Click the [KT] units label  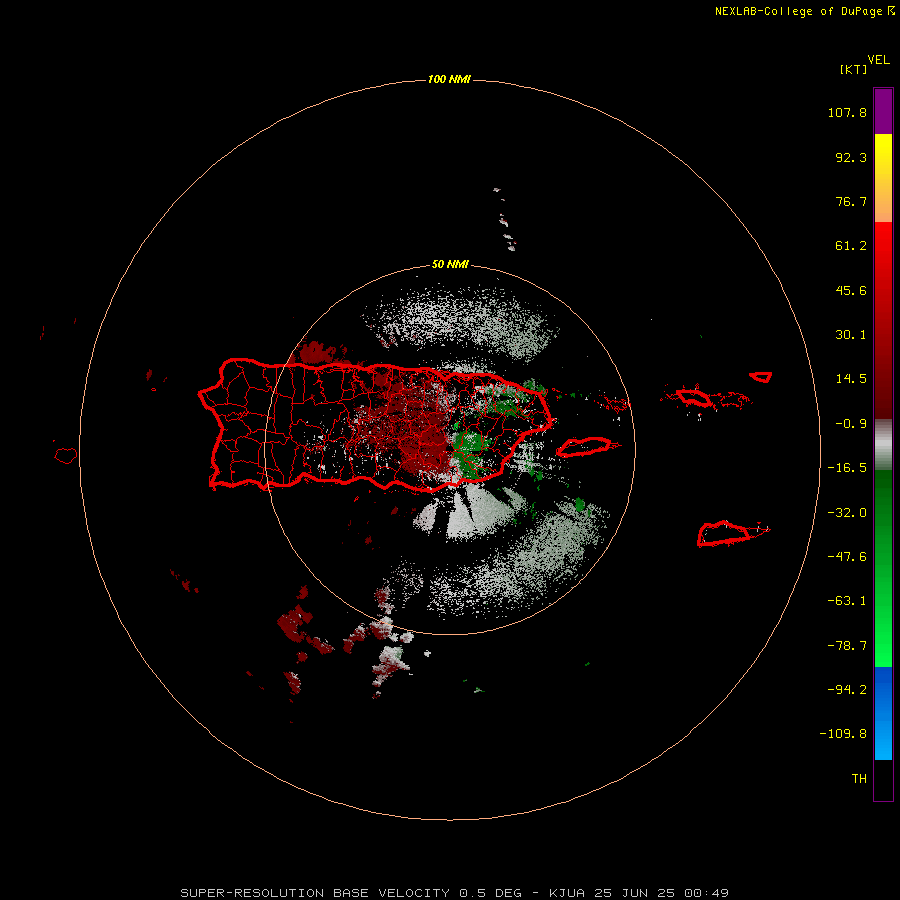854,69
